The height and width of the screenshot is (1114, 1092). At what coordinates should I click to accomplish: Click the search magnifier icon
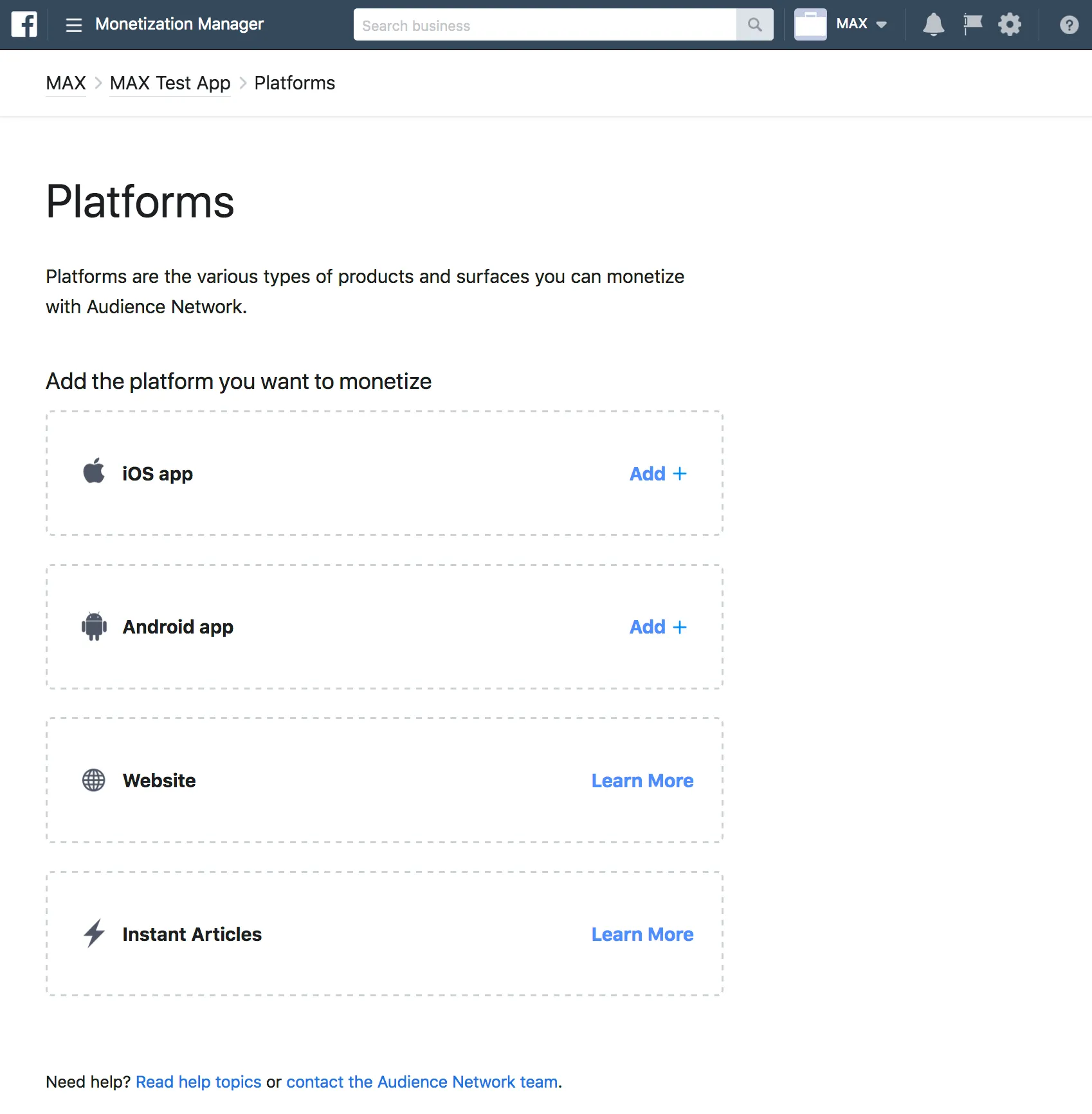coord(754,24)
